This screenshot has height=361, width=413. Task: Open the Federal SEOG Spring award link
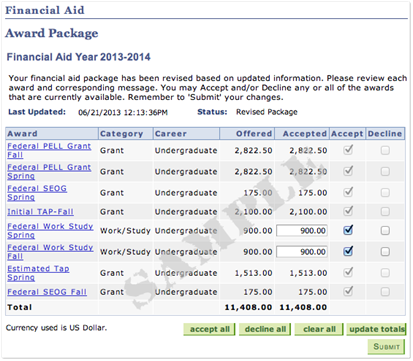point(37,193)
